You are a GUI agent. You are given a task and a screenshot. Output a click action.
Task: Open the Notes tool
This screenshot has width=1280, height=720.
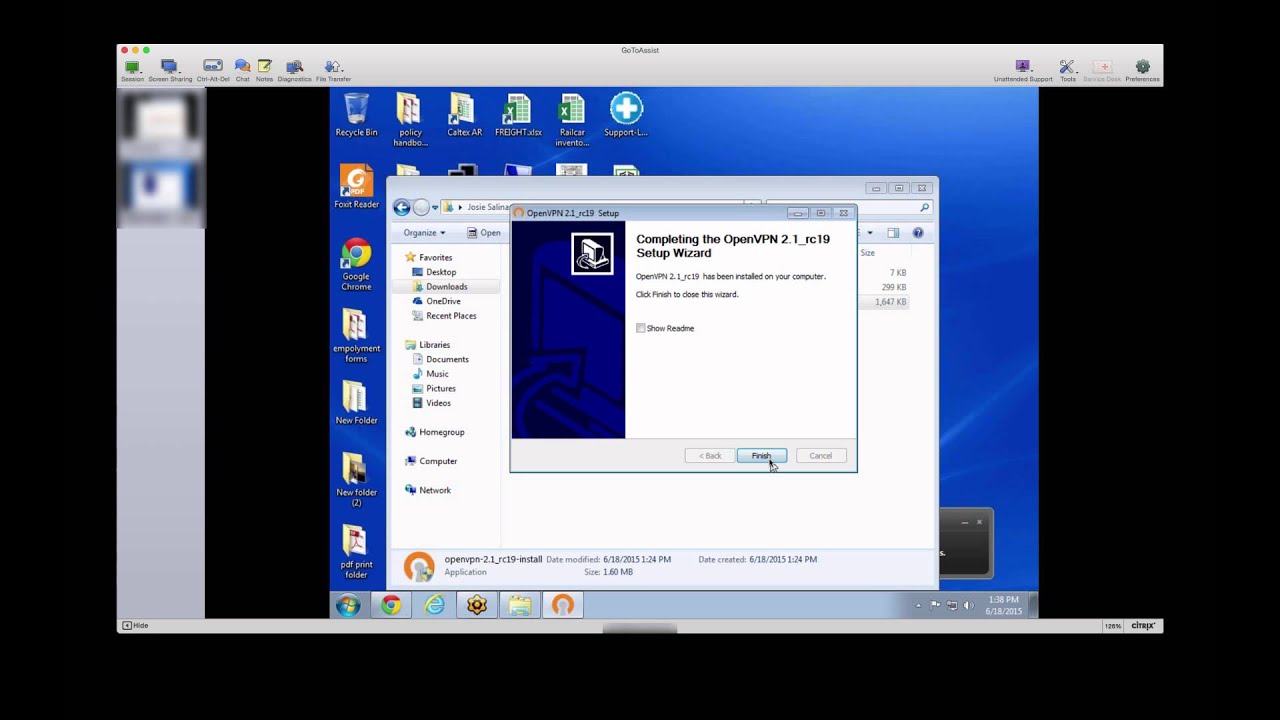[264, 70]
